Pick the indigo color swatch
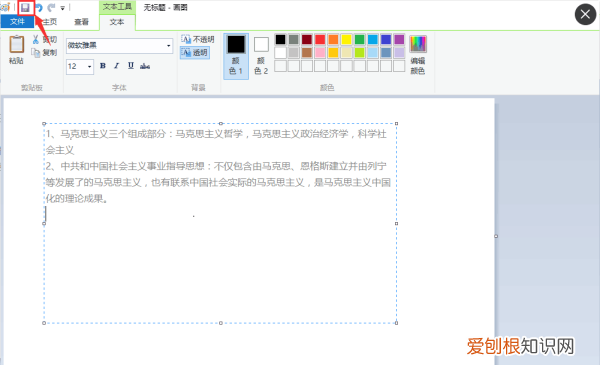The height and width of the screenshot is (365, 600). pyautogui.click(x=386, y=39)
